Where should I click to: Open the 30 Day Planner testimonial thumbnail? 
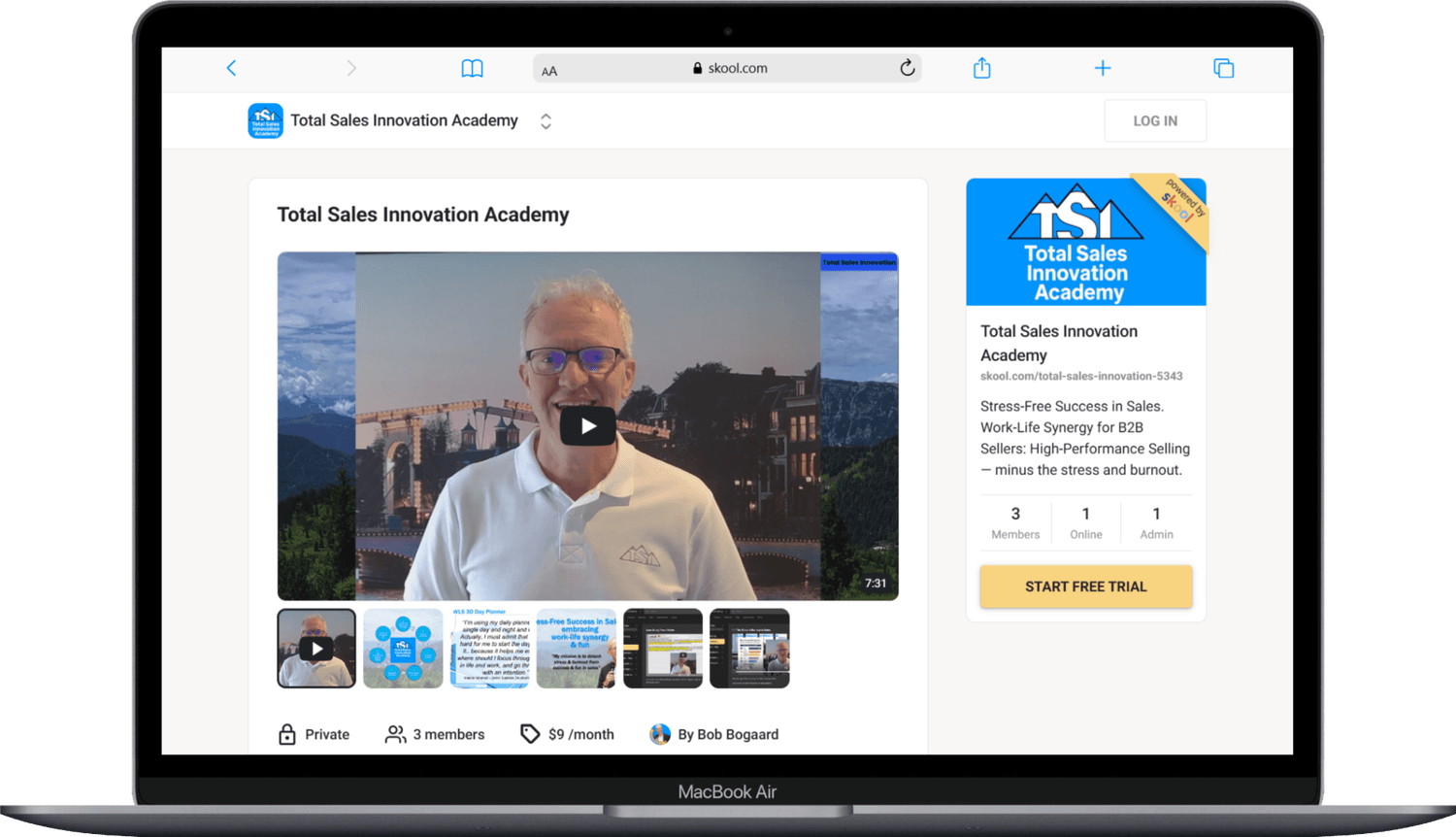pos(489,649)
